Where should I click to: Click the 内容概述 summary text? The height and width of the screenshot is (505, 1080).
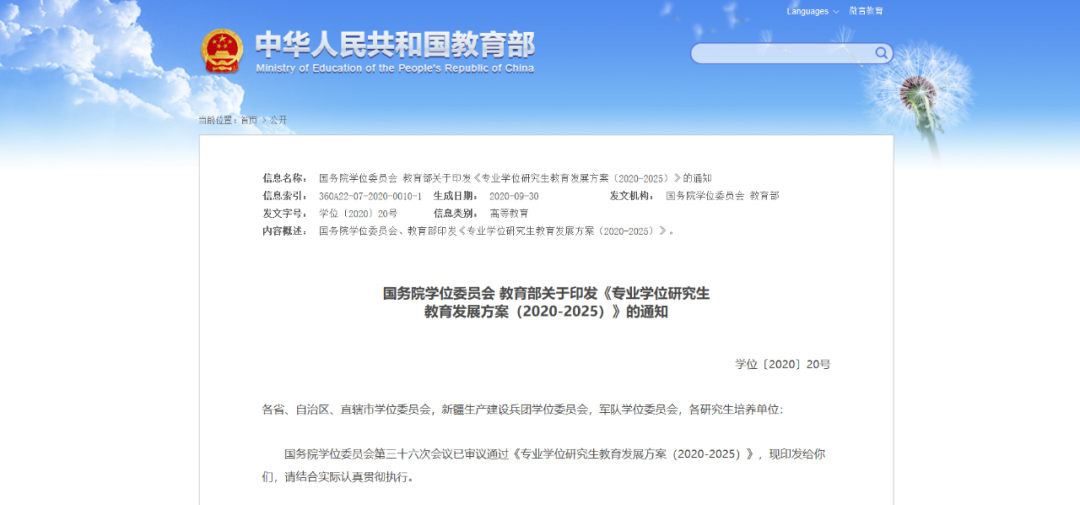click(495, 231)
